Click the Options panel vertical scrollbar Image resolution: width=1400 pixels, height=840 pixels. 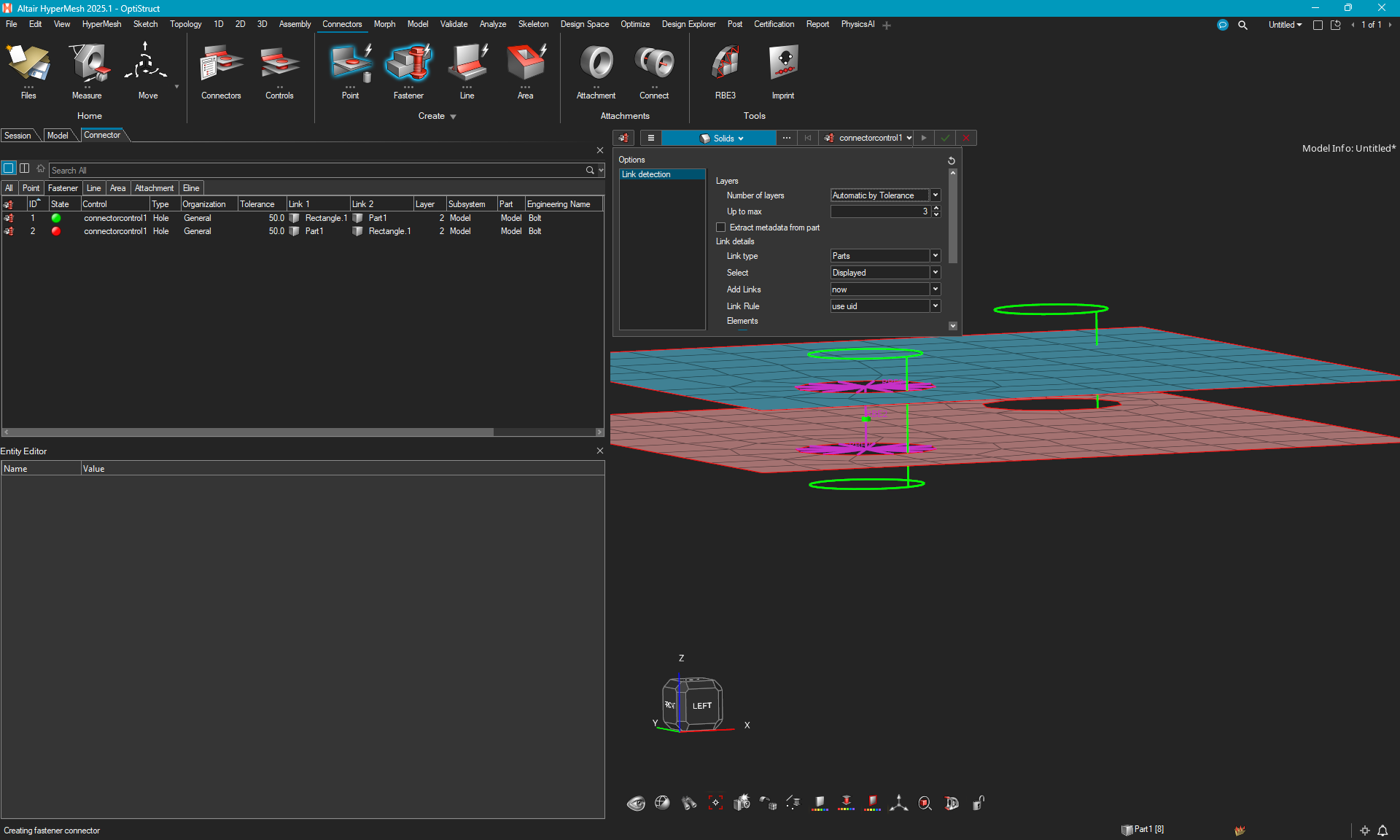click(x=953, y=219)
